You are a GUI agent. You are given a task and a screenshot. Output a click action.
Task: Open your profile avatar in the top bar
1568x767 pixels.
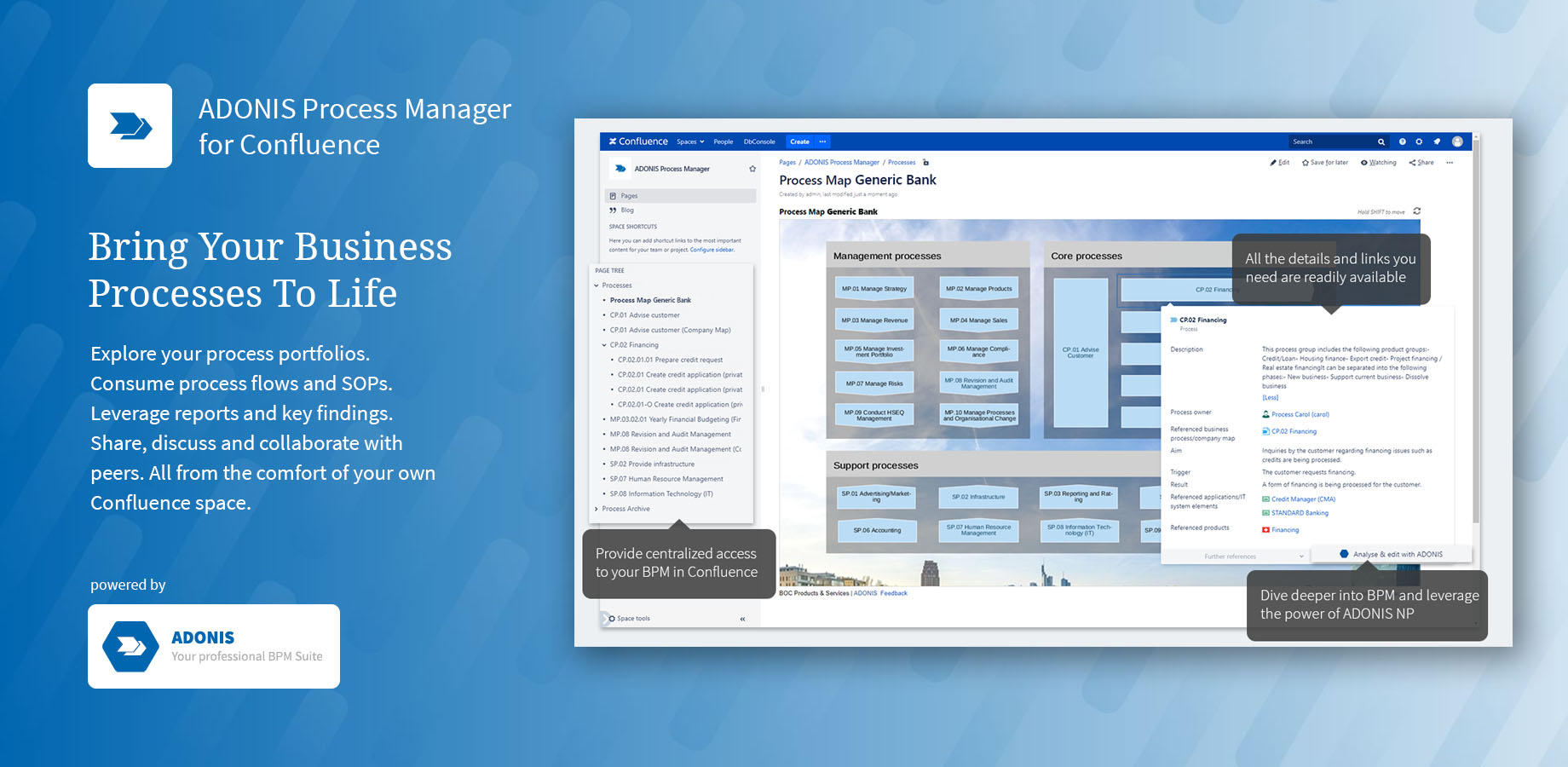1457,141
